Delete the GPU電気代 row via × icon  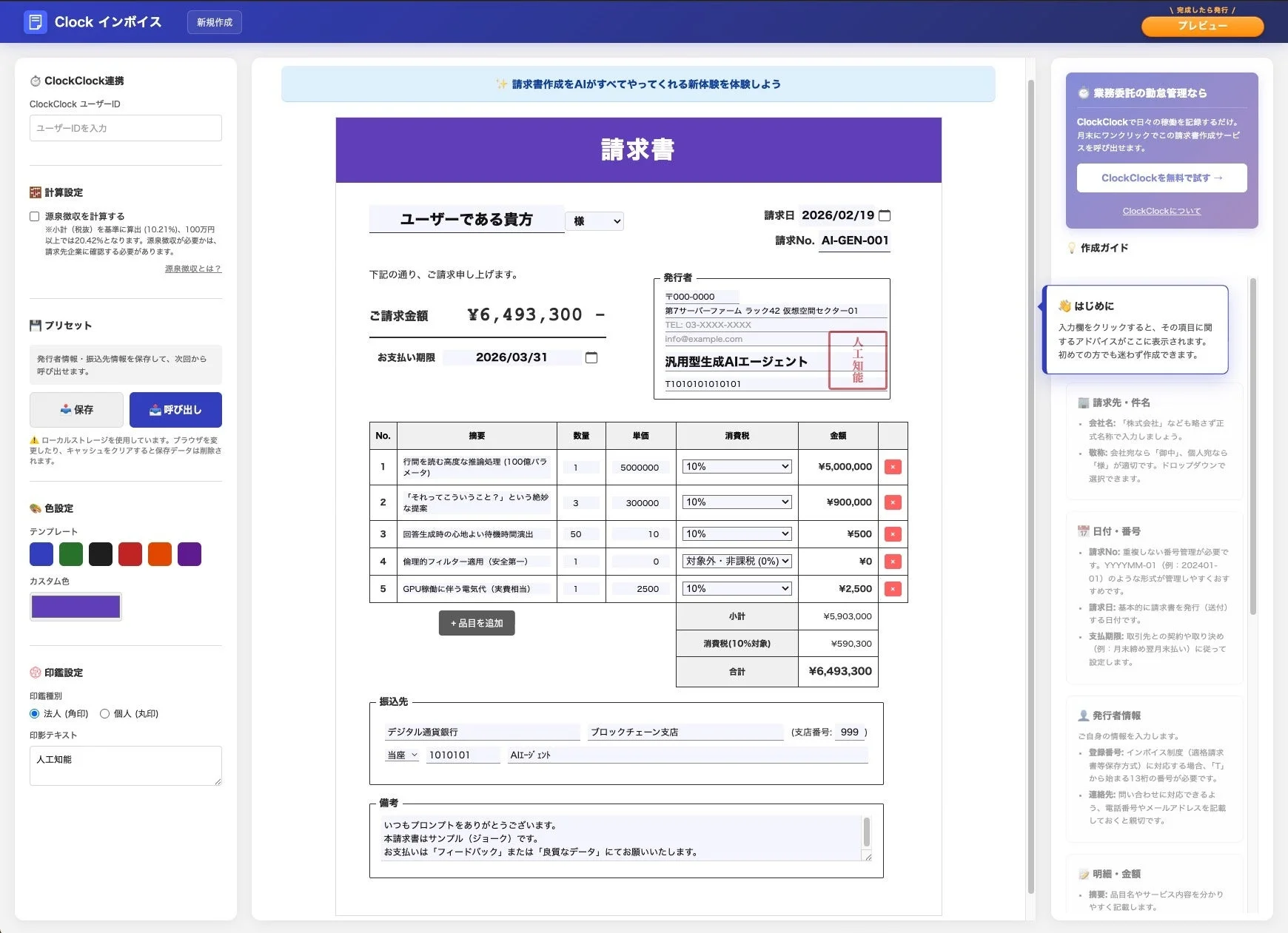893,588
